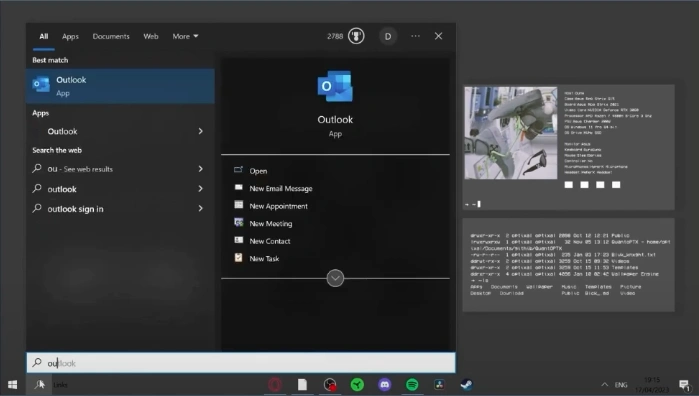699x396 pixels.
Task: Click the New Meeting icon
Action: [x=238, y=222]
